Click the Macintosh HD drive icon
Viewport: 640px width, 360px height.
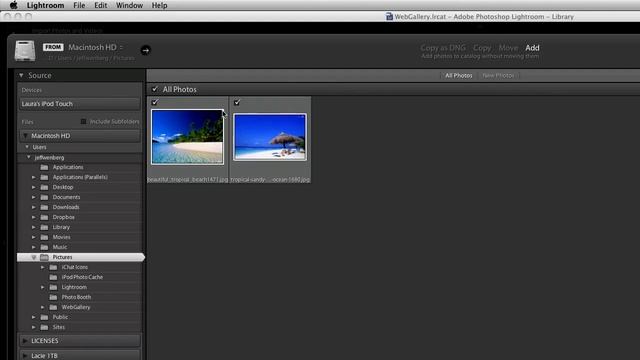click(25, 51)
